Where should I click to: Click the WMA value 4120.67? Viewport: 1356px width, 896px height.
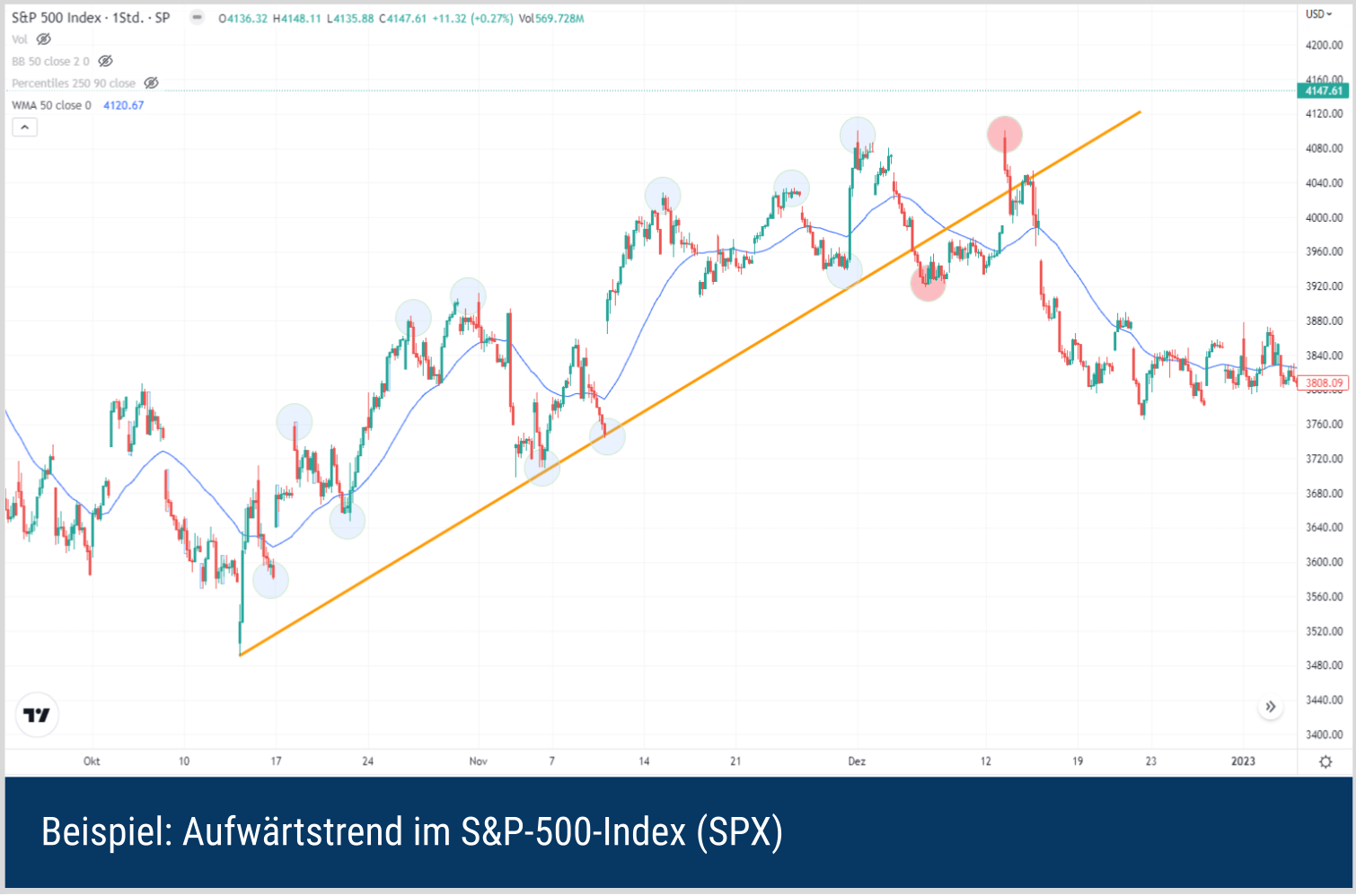coord(124,105)
